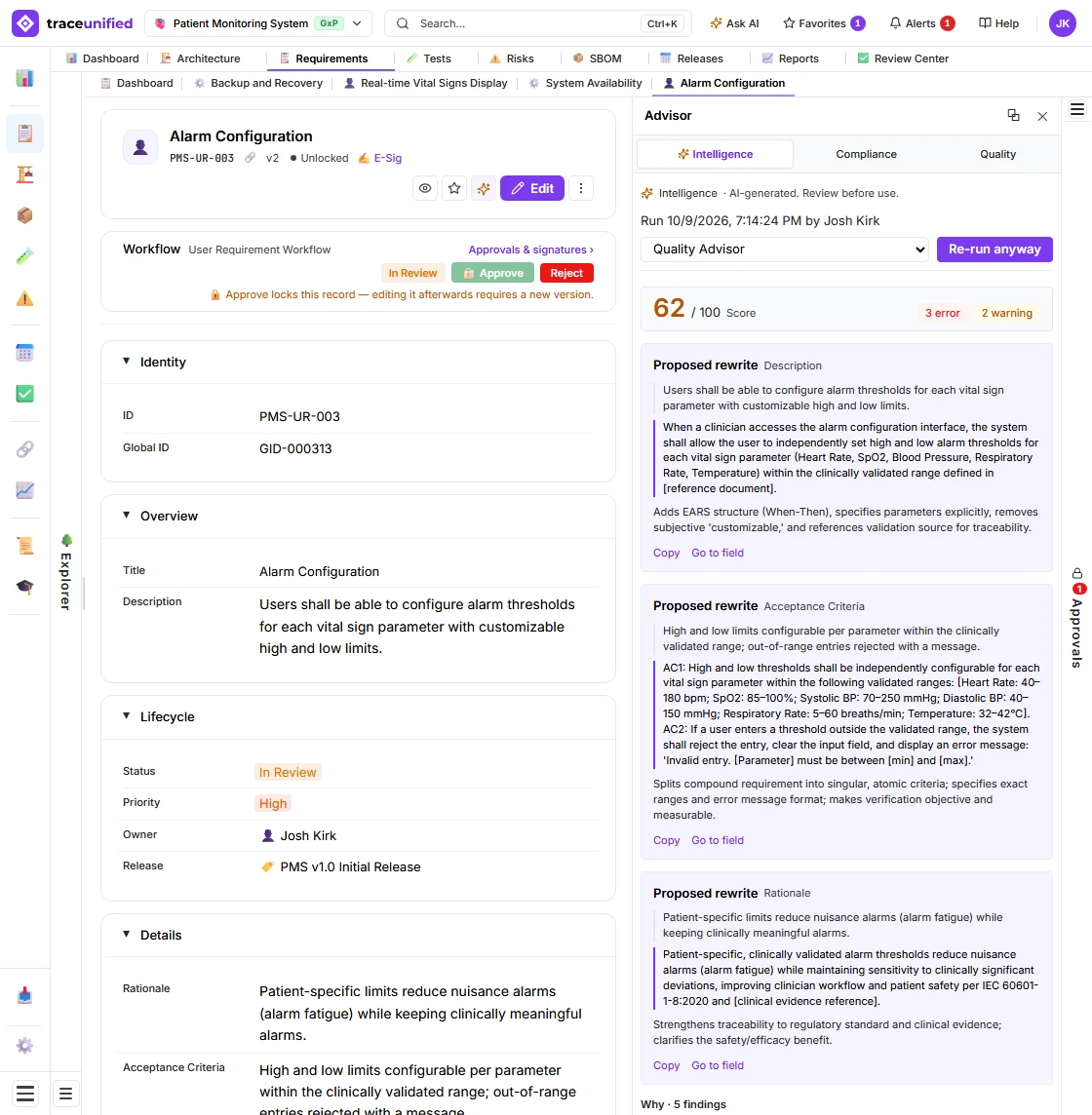
Task: Open the graduation cap icon in left sidebar
Action: (x=25, y=588)
